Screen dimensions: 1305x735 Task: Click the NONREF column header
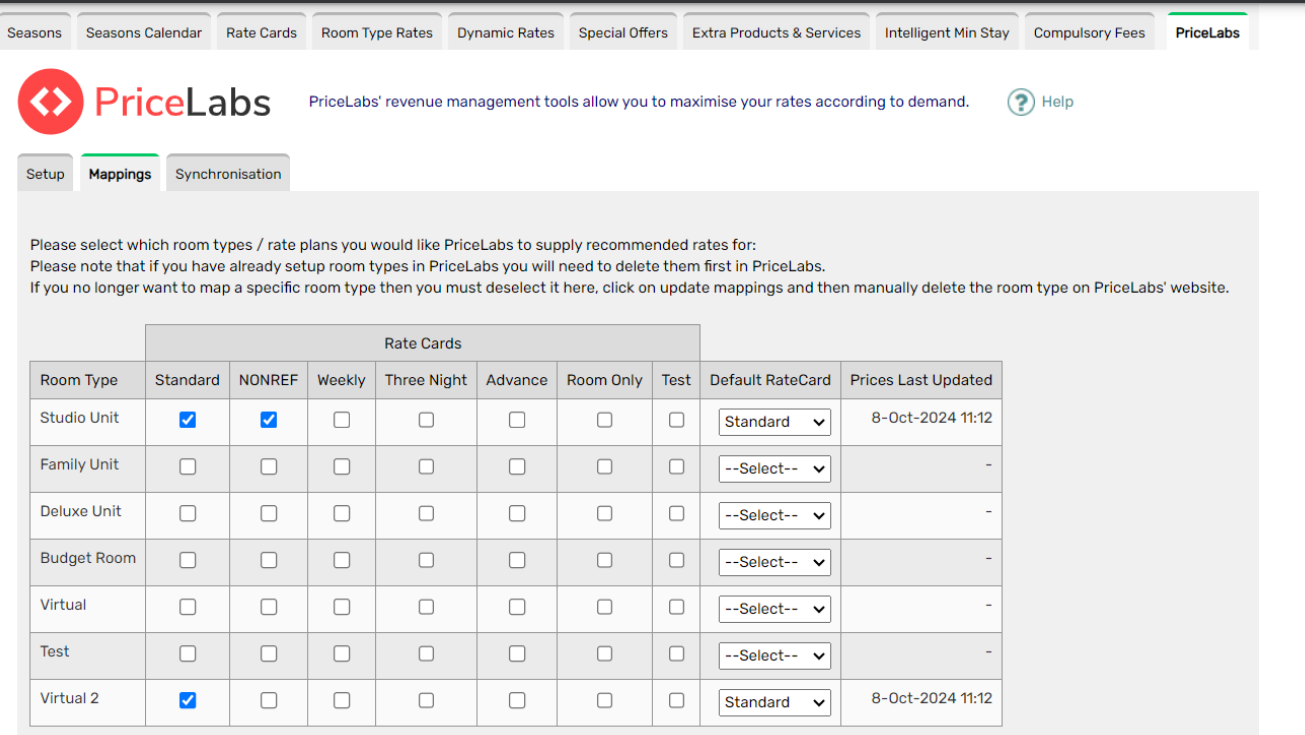click(268, 380)
